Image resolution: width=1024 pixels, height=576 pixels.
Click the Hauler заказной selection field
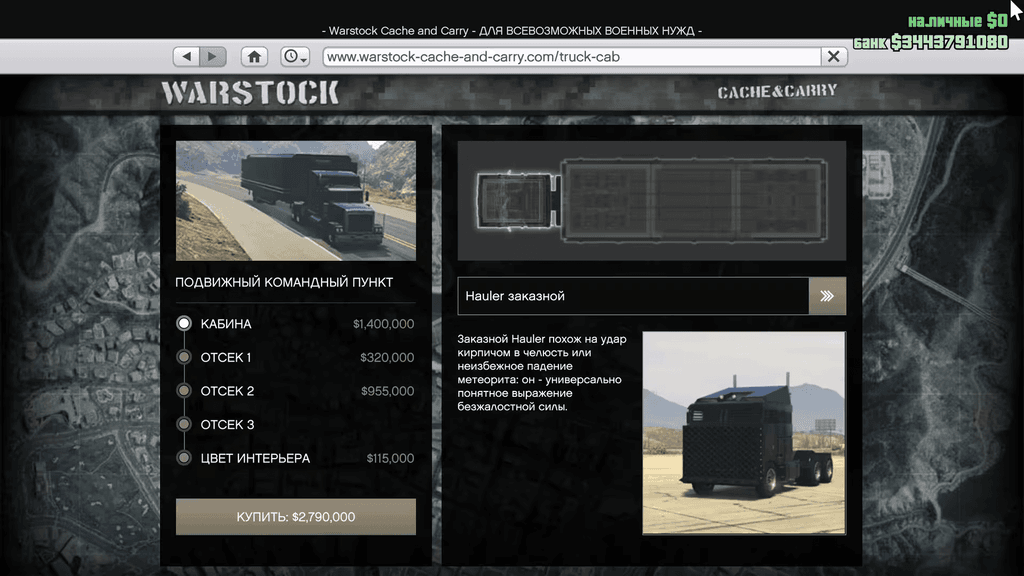pos(633,296)
